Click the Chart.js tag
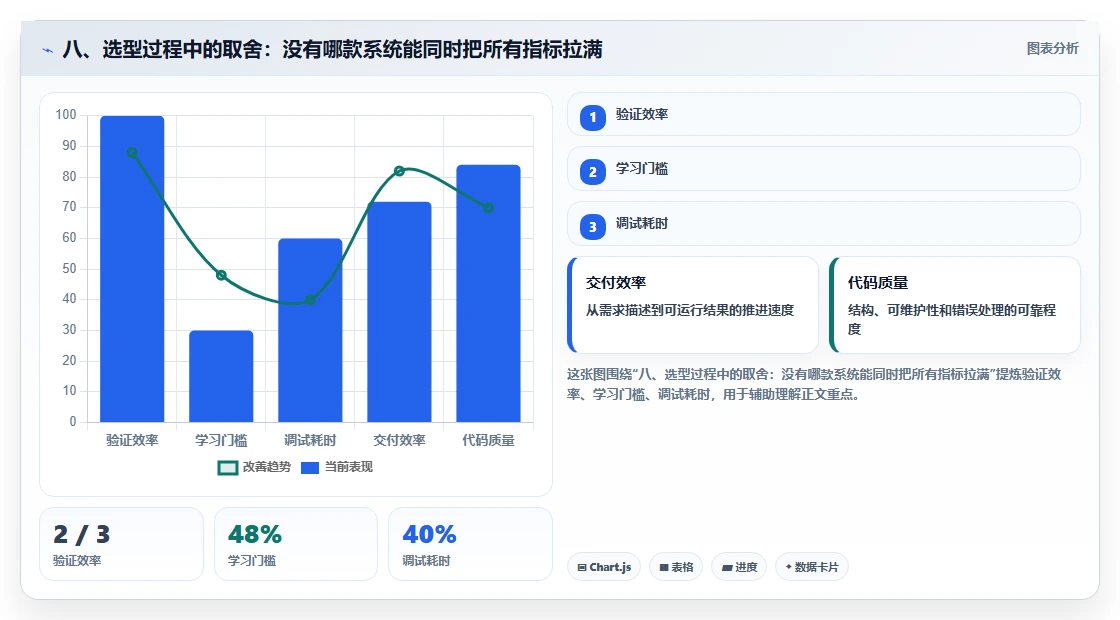This screenshot has height=620, width=1120. [604, 567]
